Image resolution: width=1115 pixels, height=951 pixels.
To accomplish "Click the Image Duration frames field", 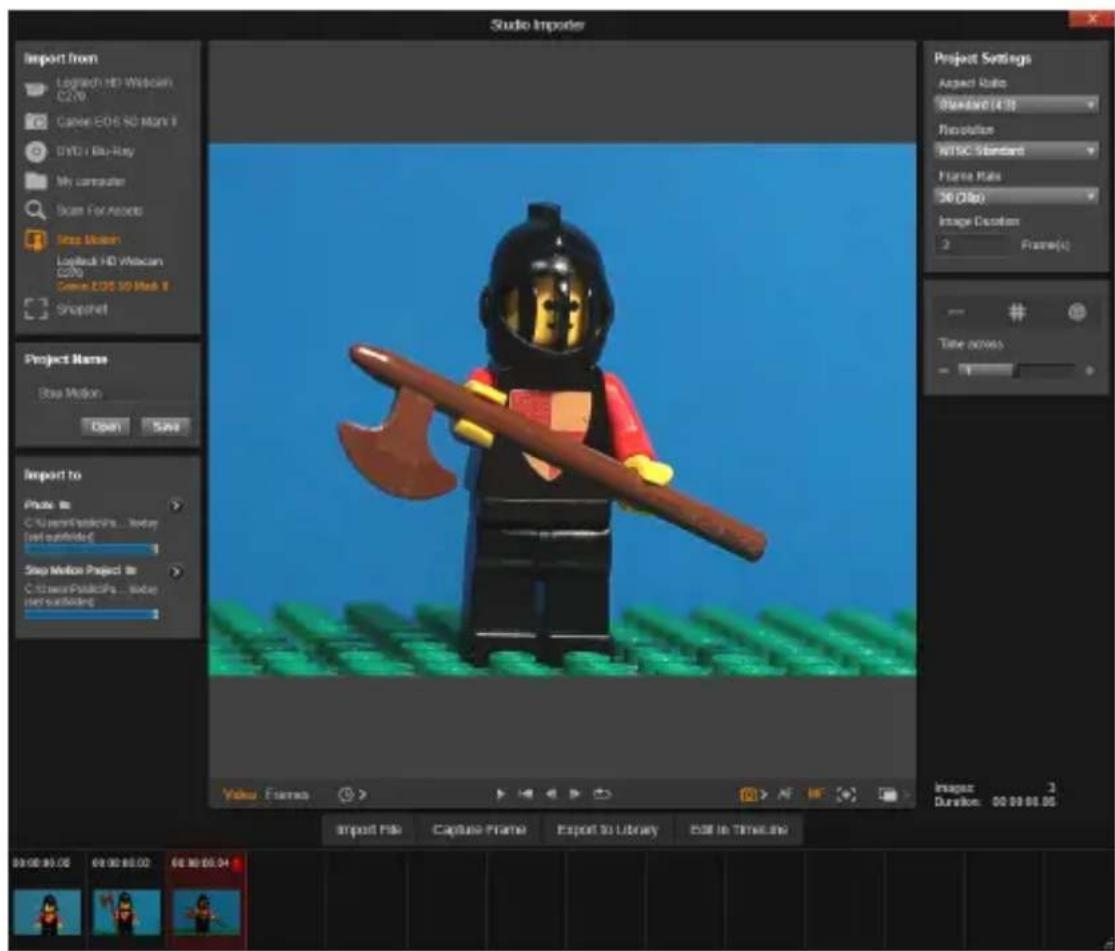I will pyautogui.click(x=973, y=245).
